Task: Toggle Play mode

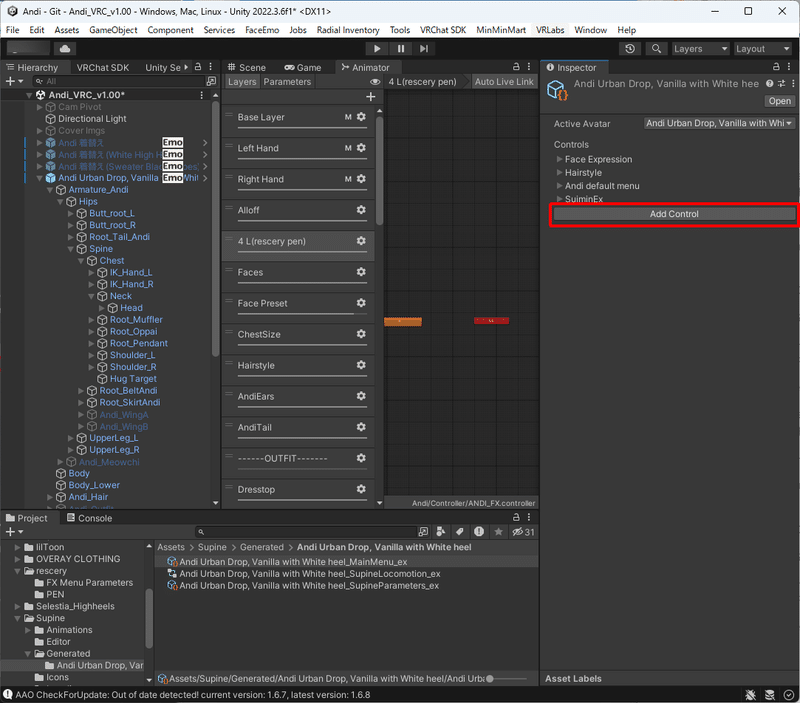Action: click(377, 48)
